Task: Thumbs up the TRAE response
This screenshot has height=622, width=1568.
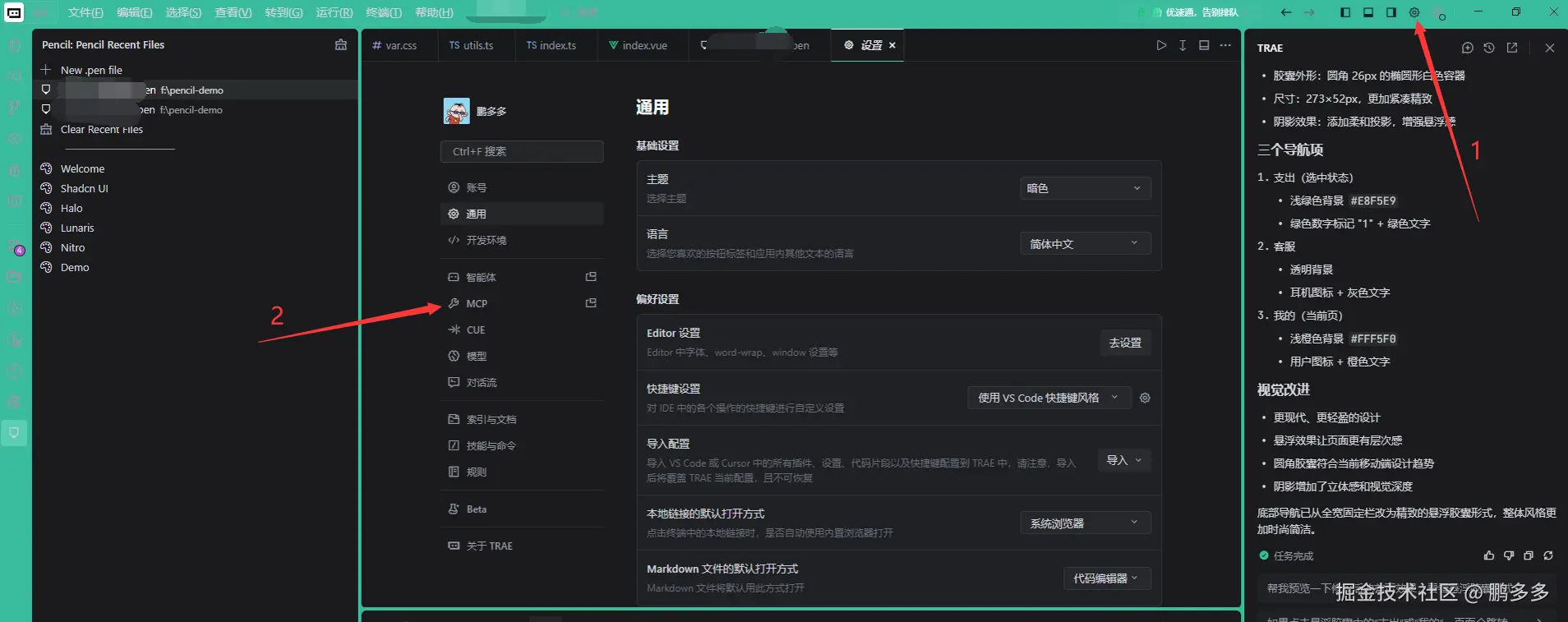Action: point(1489,555)
